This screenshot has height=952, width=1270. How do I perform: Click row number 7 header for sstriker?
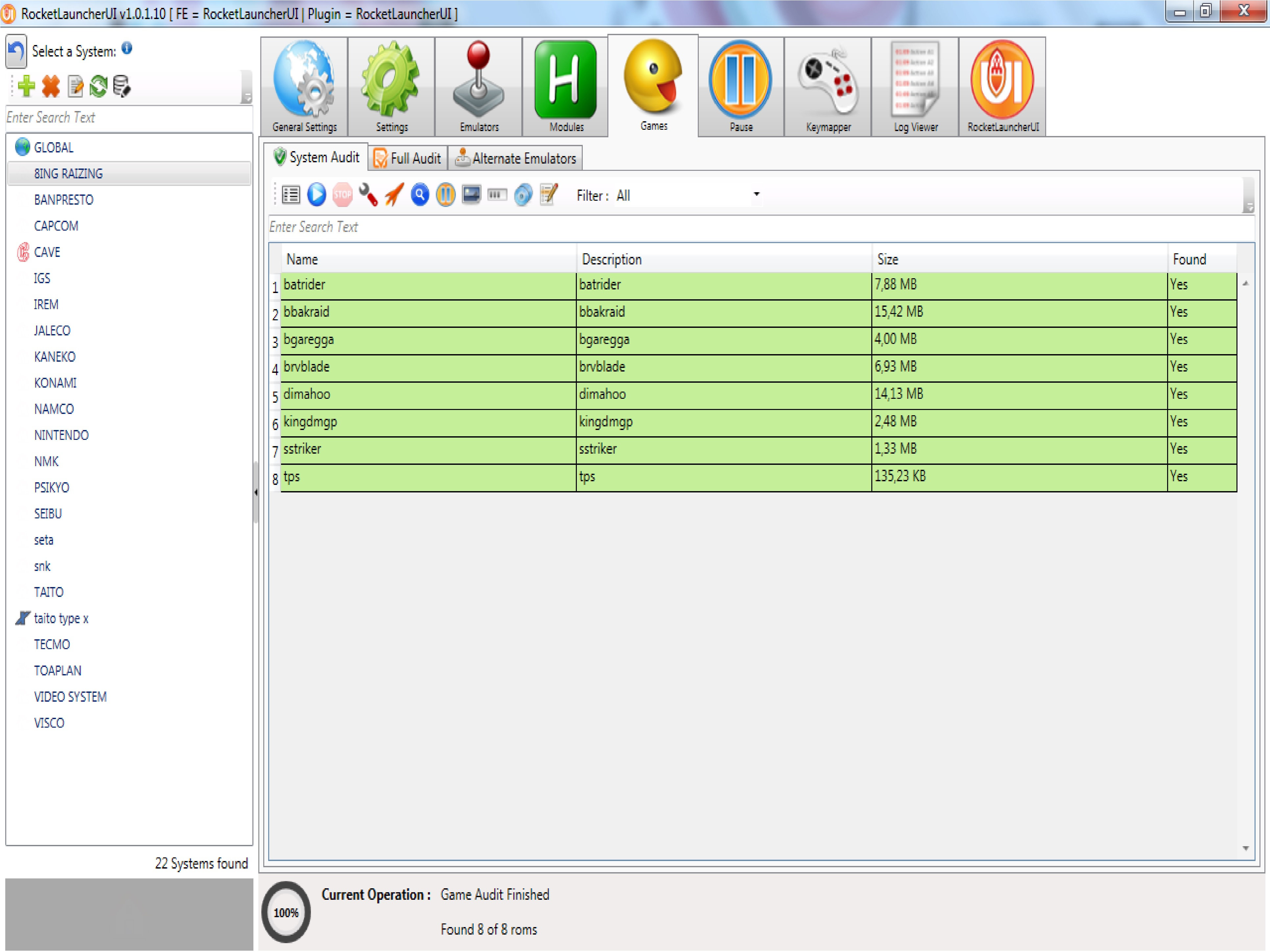tap(275, 450)
